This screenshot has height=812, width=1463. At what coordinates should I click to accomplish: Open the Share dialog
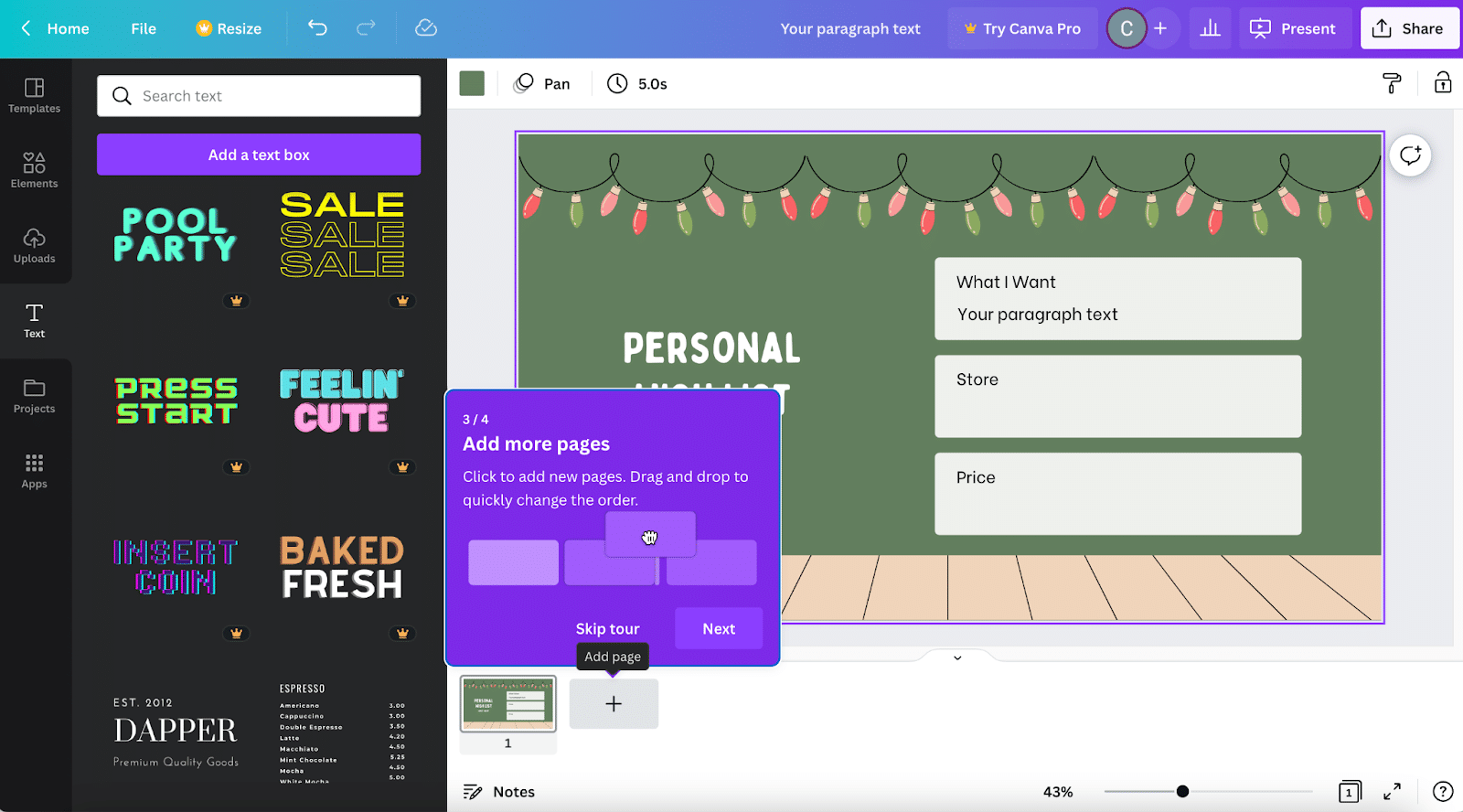pos(1408,28)
